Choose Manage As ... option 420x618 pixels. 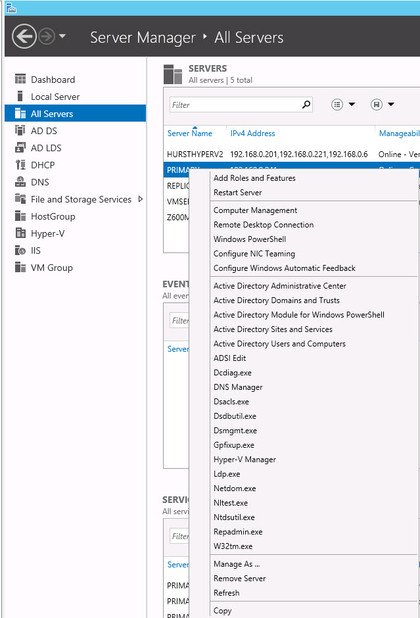pyautogui.click(x=236, y=564)
